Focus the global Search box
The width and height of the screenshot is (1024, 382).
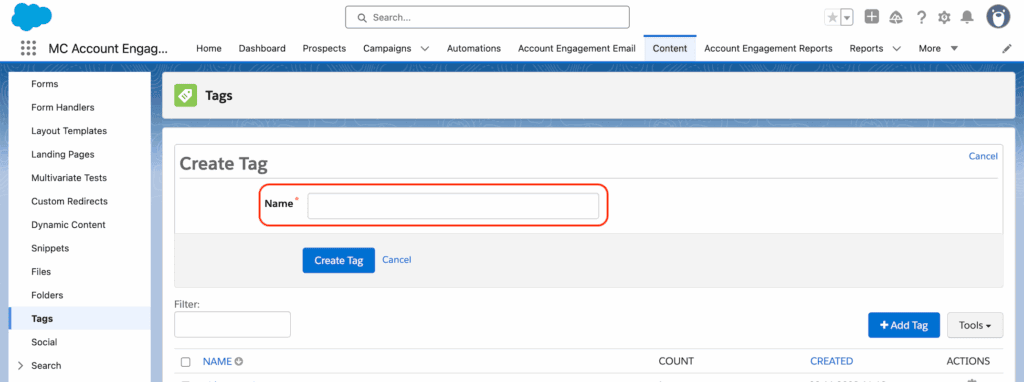coord(487,18)
